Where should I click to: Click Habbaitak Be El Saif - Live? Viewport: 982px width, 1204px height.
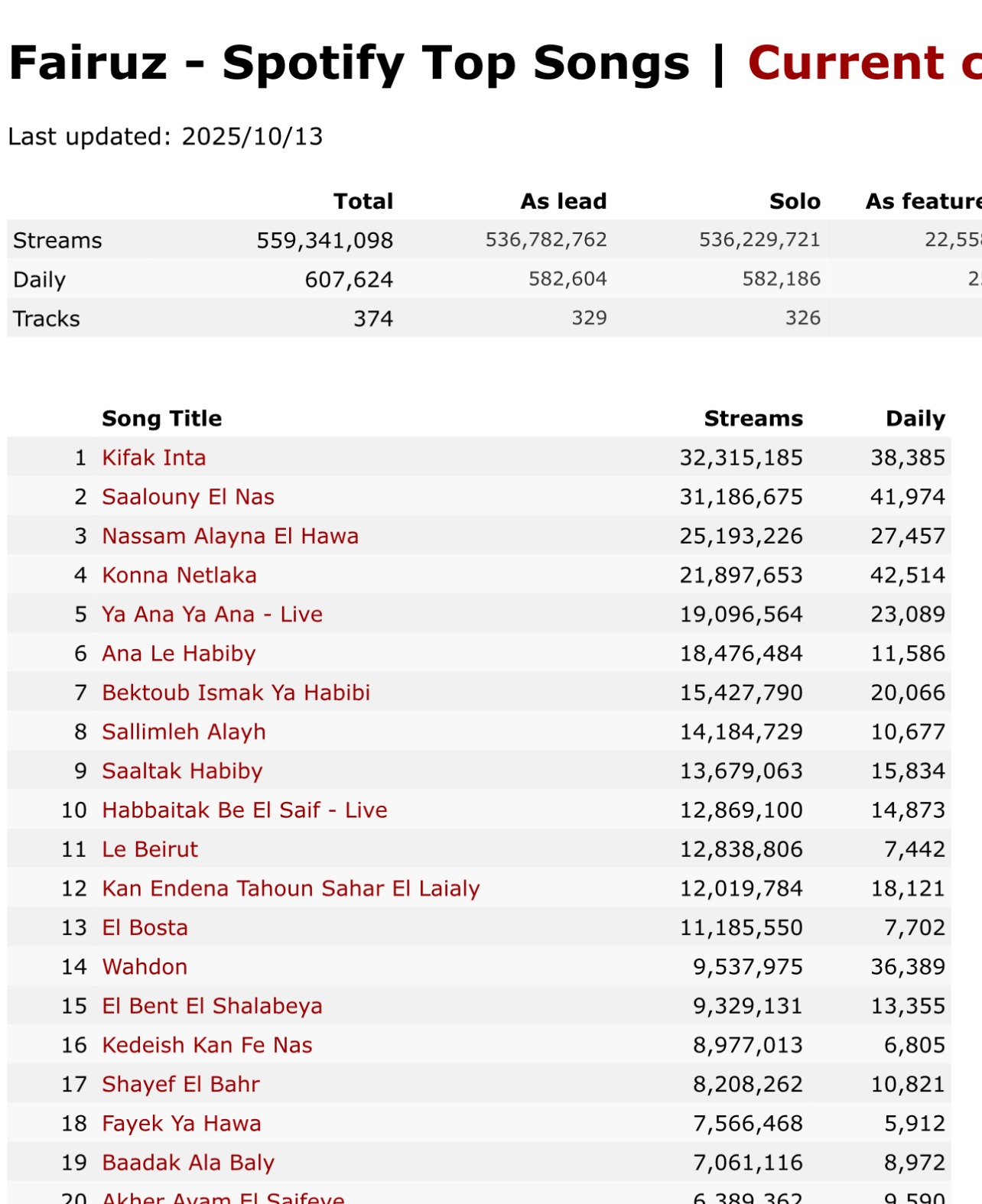point(244,810)
